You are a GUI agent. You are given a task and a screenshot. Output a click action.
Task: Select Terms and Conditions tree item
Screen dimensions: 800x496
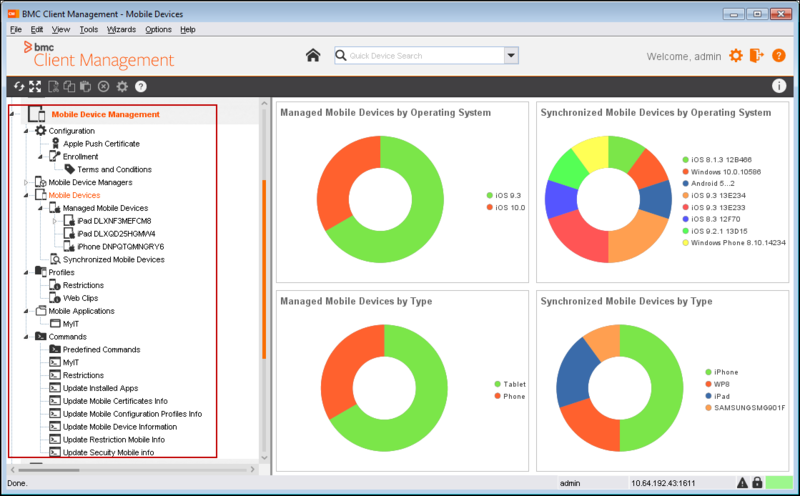pos(114,169)
